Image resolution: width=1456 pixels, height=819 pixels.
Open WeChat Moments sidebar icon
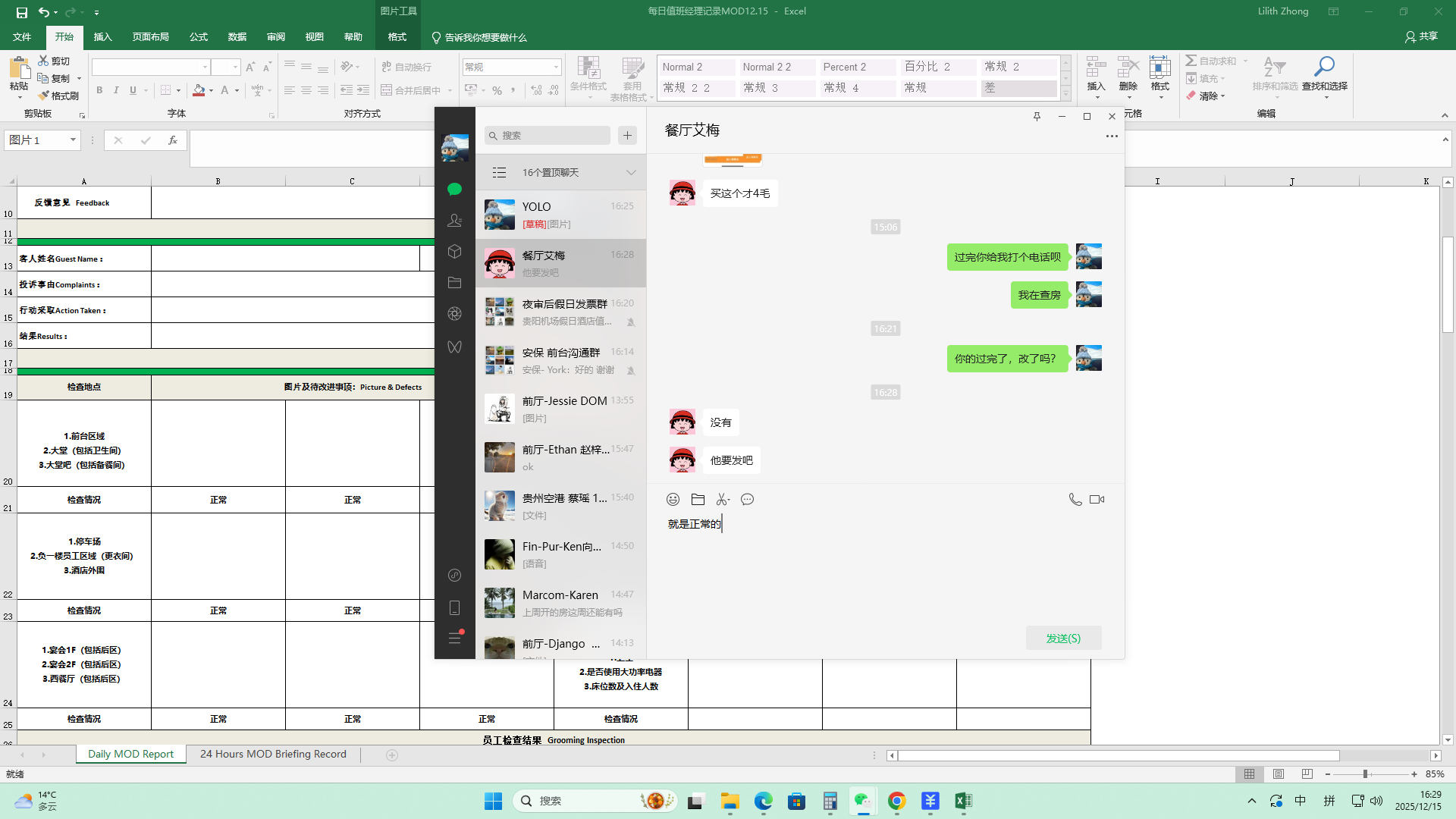[x=454, y=313]
